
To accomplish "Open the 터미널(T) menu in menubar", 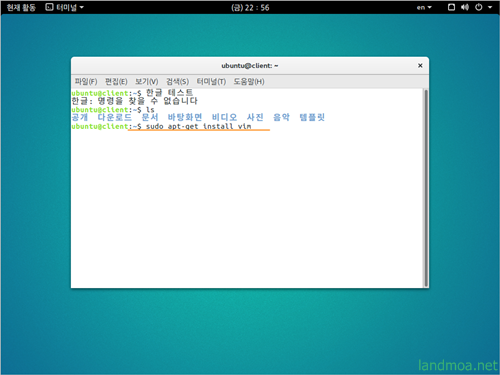I will click(x=211, y=82).
